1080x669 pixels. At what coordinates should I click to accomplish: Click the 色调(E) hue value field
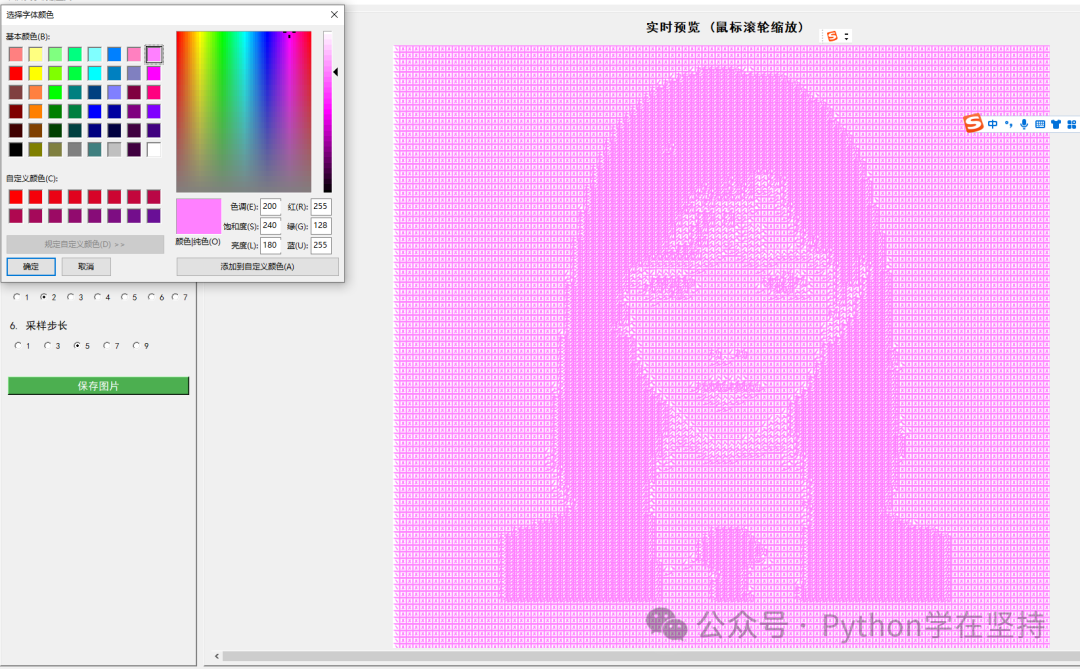270,207
